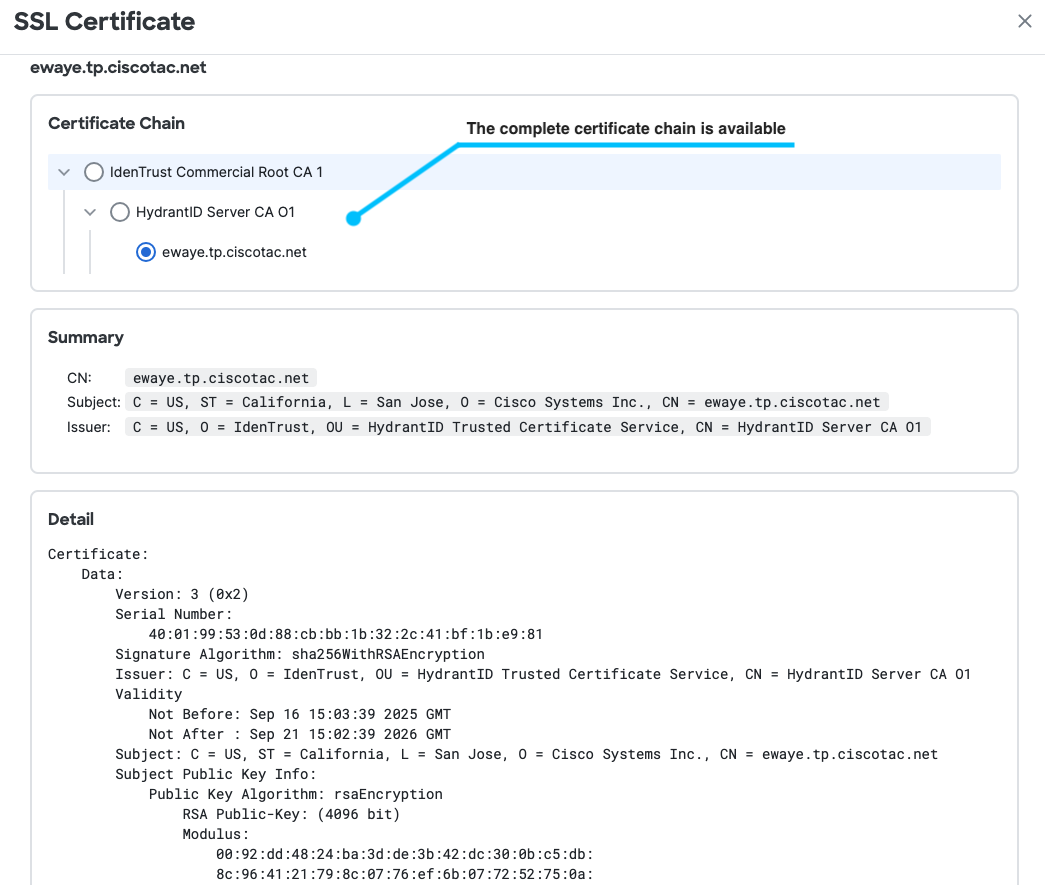Collapse the HydrantID Server CA O1 node
This screenshot has width=1045, height=885.
(x=89, y=211)
